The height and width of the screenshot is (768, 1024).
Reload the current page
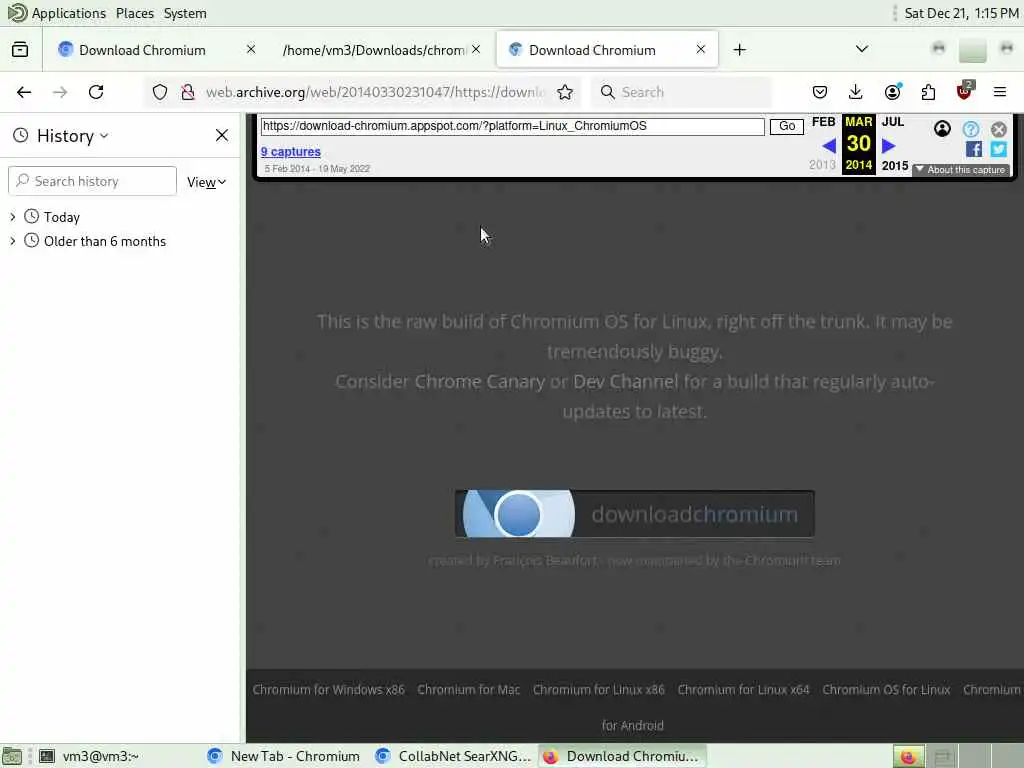pos(96,92)
